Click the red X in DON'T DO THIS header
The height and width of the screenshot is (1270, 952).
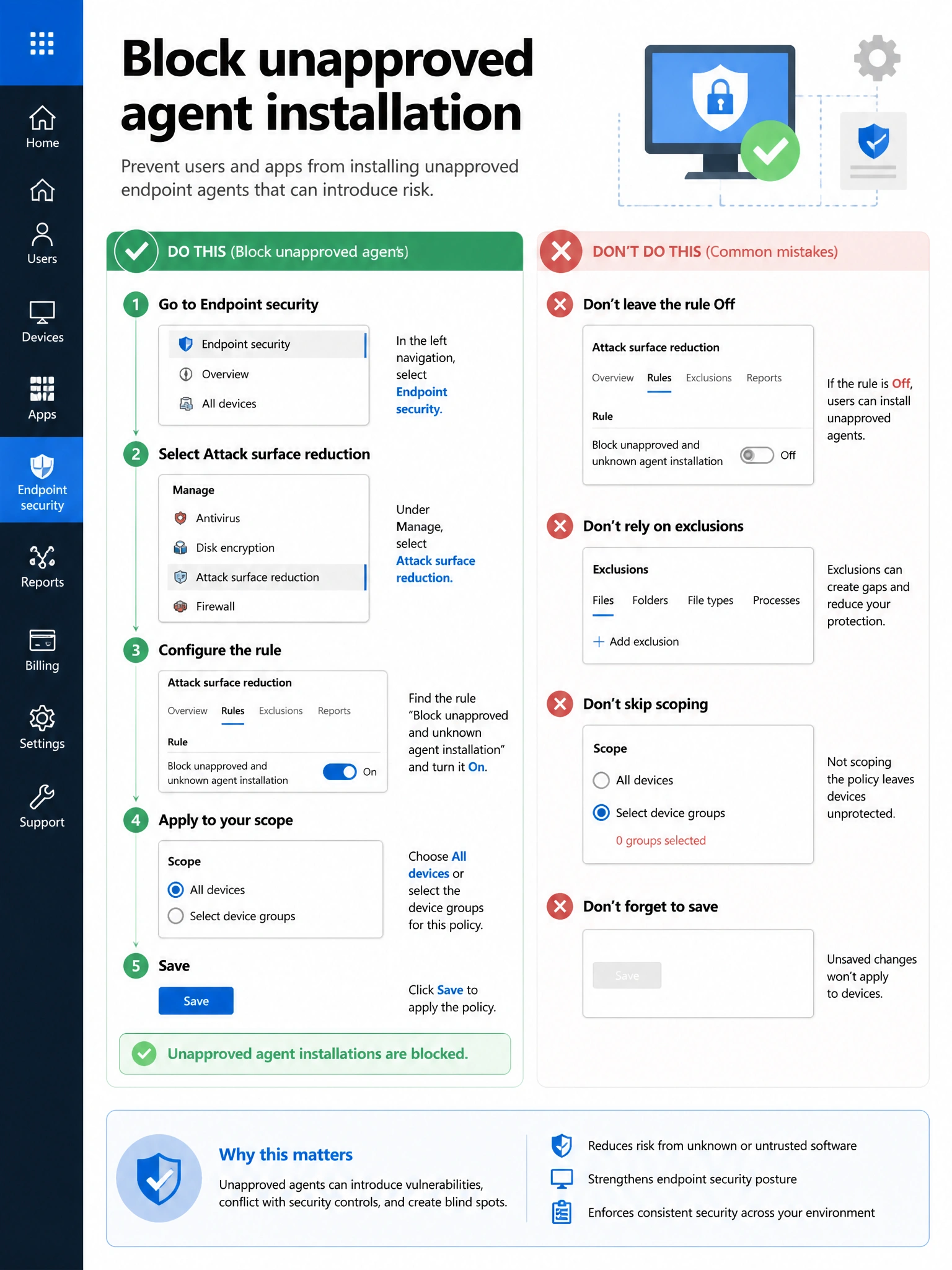561,251
